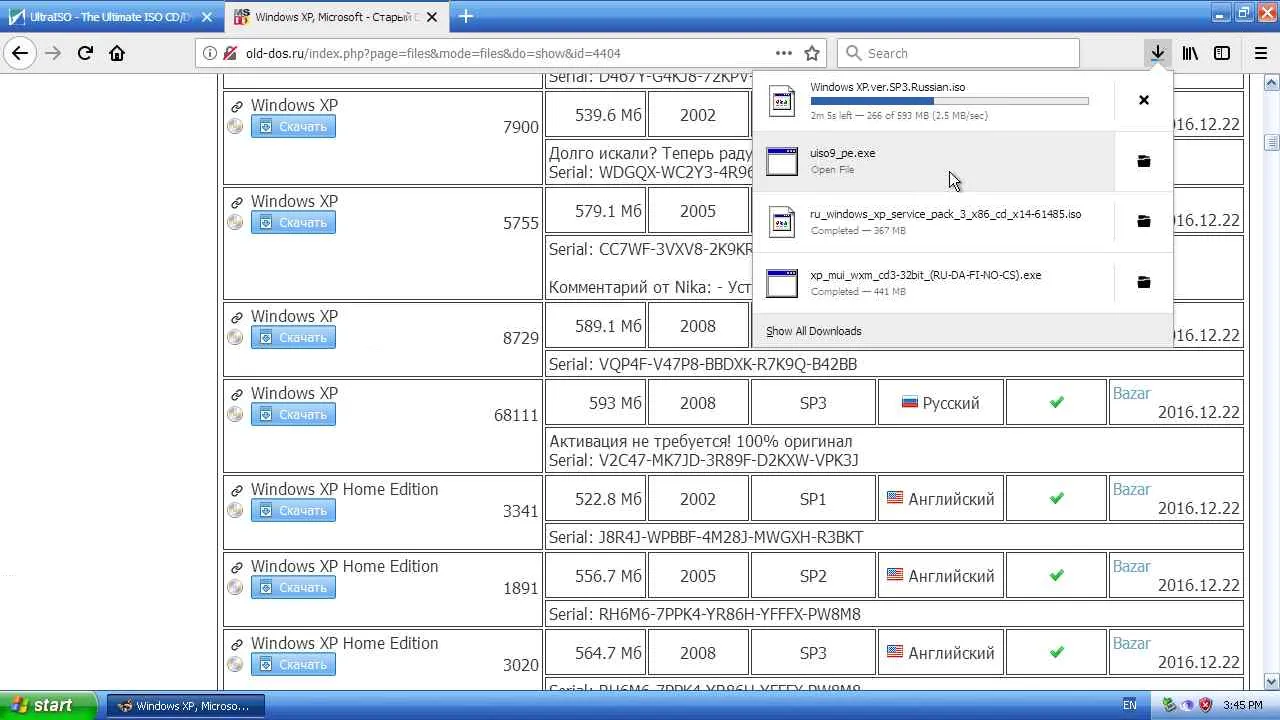Open ru_windows_xp_service_pack_3_x86_cd_x14-61485.iso download entry

point(934,222)
